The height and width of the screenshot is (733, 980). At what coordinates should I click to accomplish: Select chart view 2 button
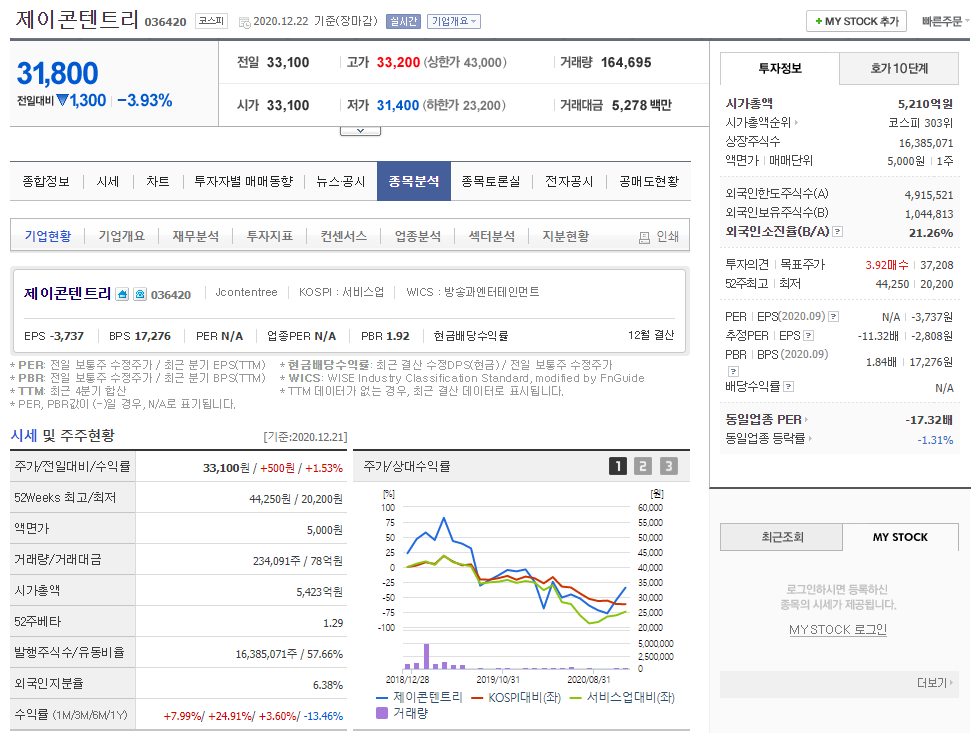(x=642, y=466)
